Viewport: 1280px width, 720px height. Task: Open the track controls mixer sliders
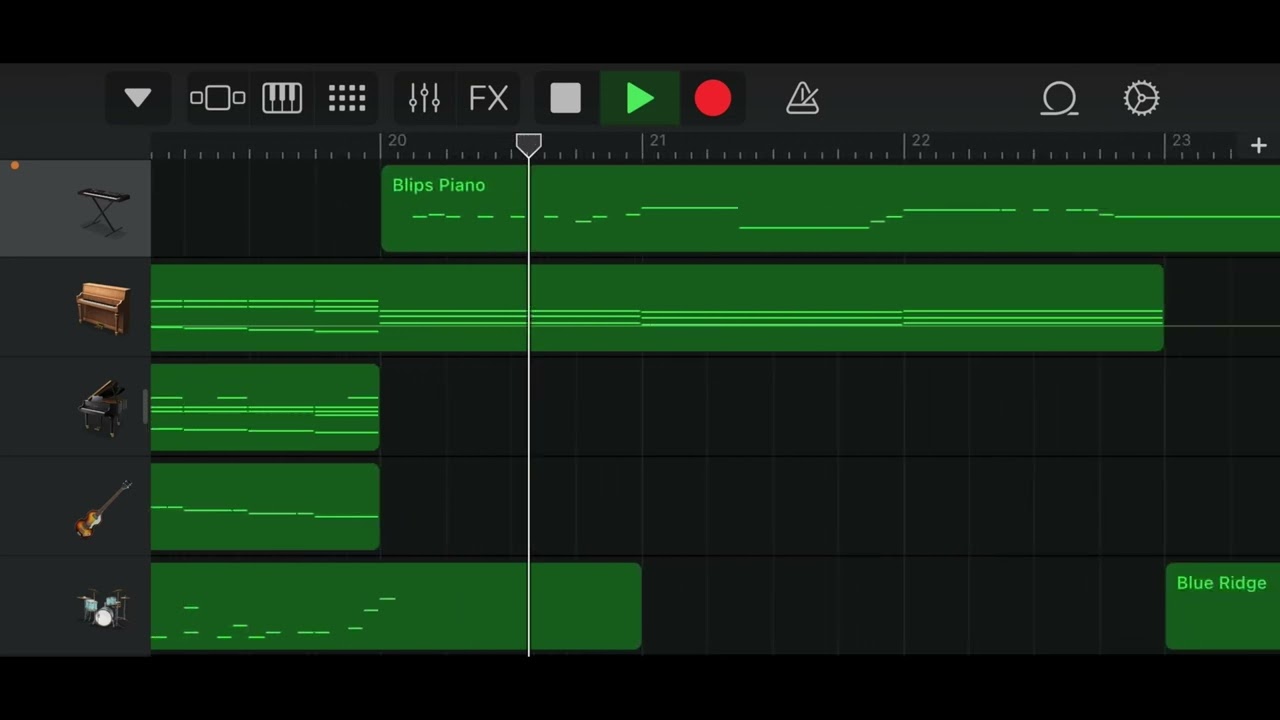[x=424, y=98]
